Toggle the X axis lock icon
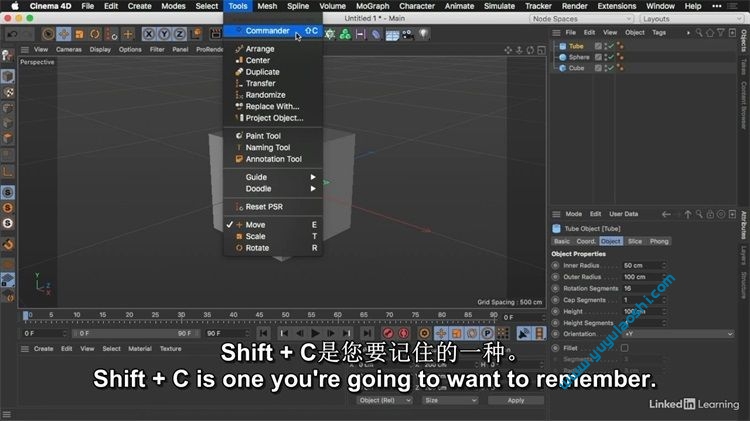The width and height of the screenshot is (750, 421). [x=149, y=34]
